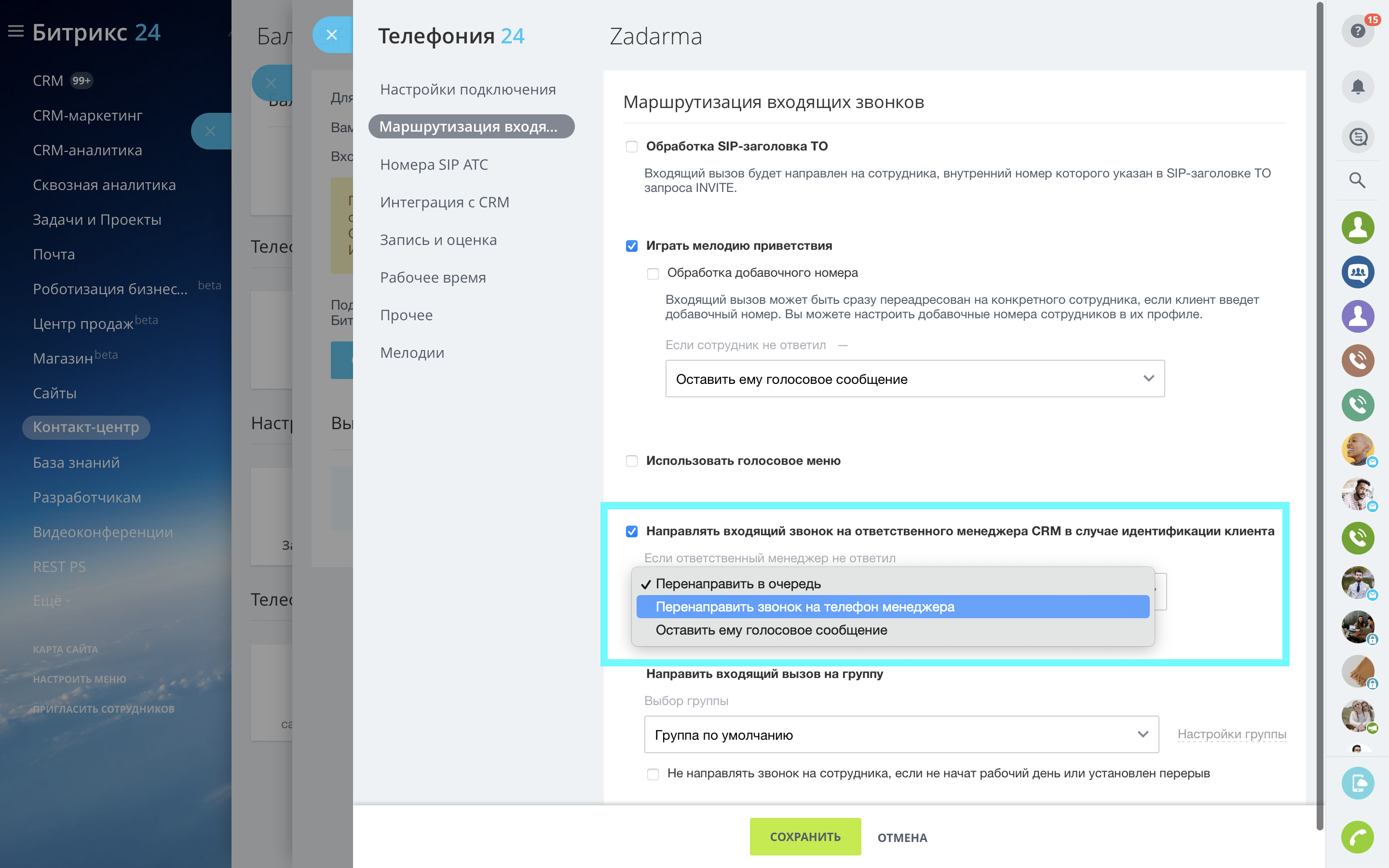Open CRM in left menu
1389x868 pixels.
[48, 81]
